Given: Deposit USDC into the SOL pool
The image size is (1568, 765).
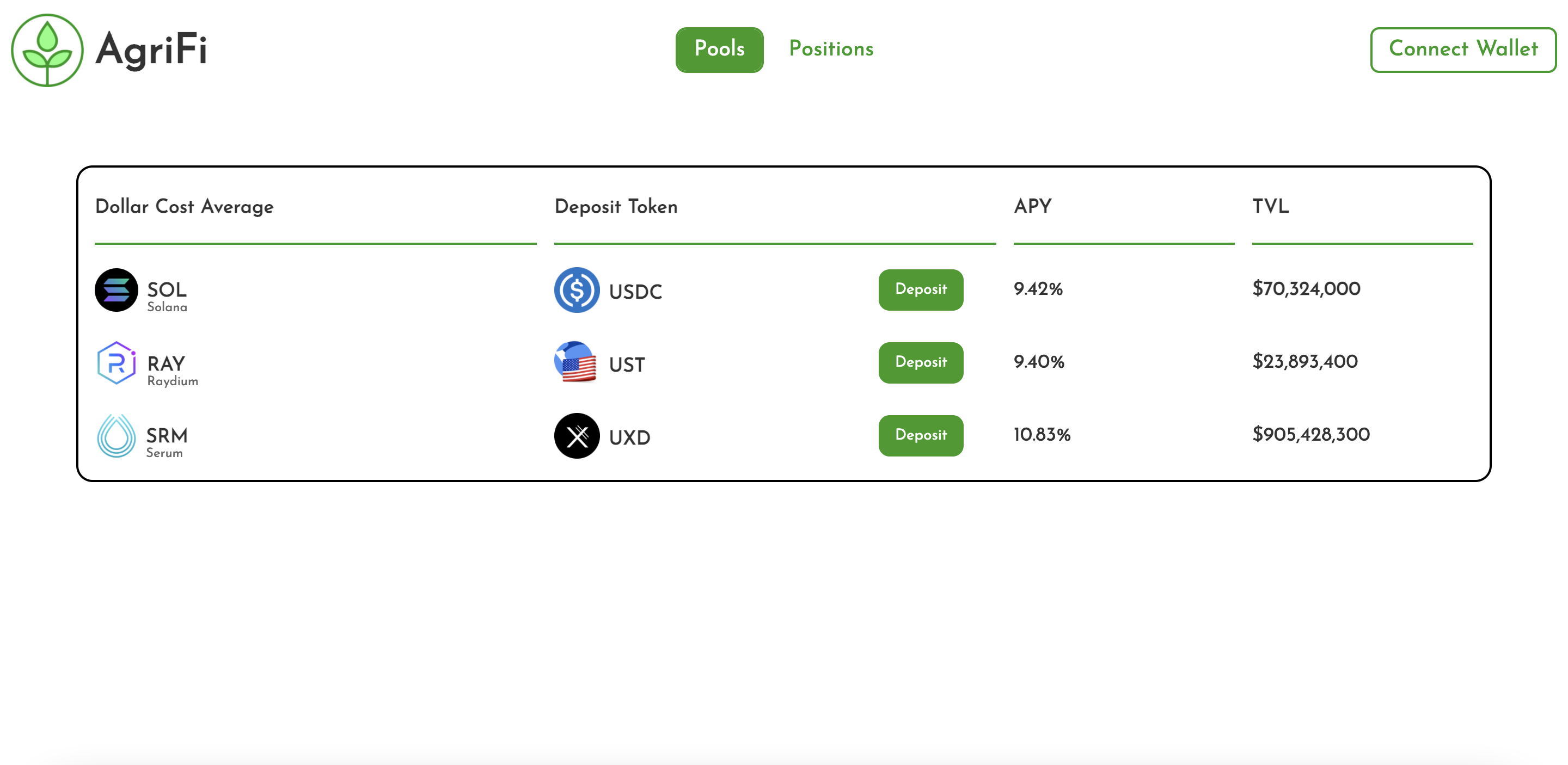Looking at the screenshot, I should [x=920, y=289].
